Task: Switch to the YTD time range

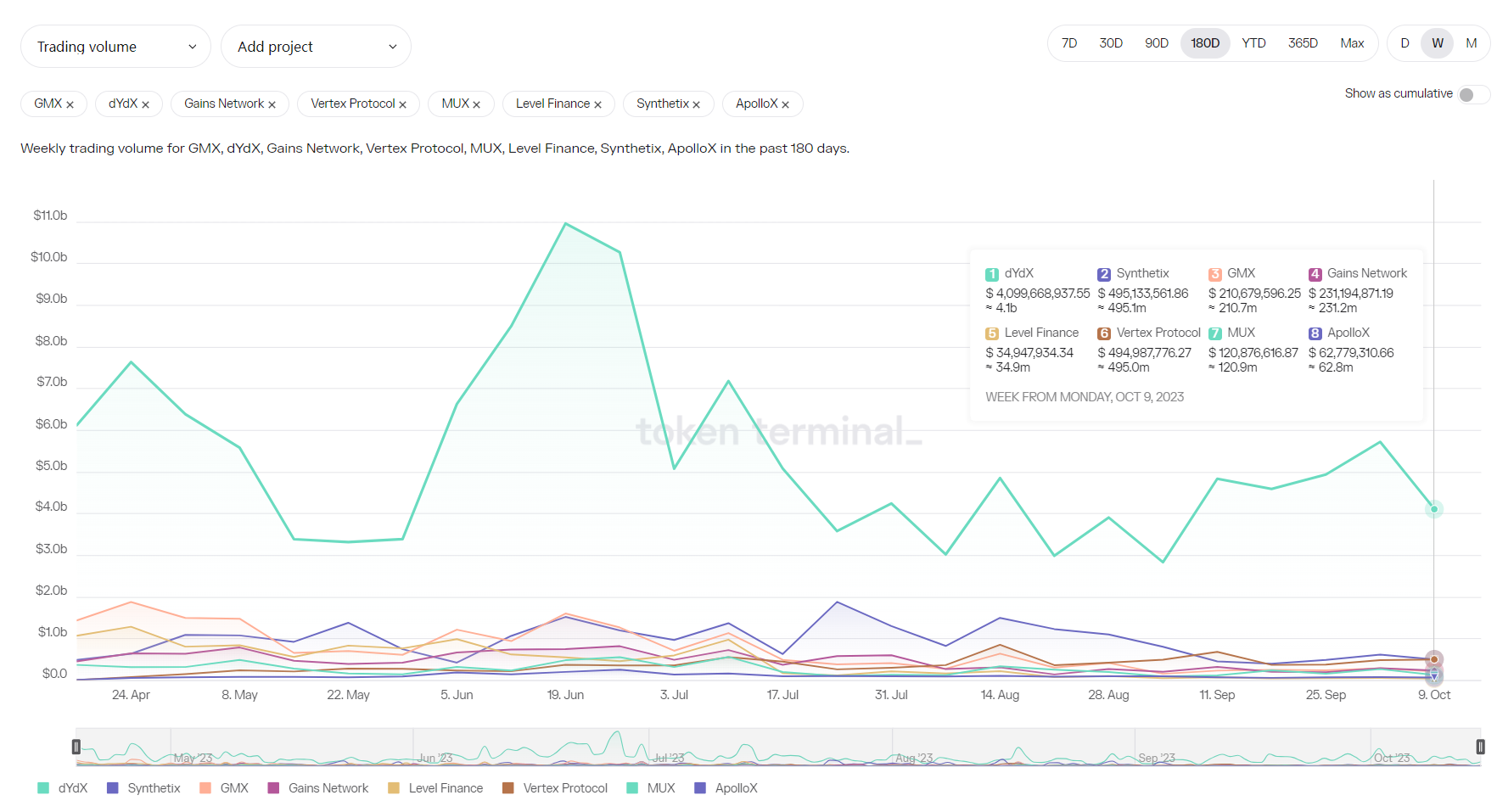Action: pyautogui.click(x=1253, y=43)
